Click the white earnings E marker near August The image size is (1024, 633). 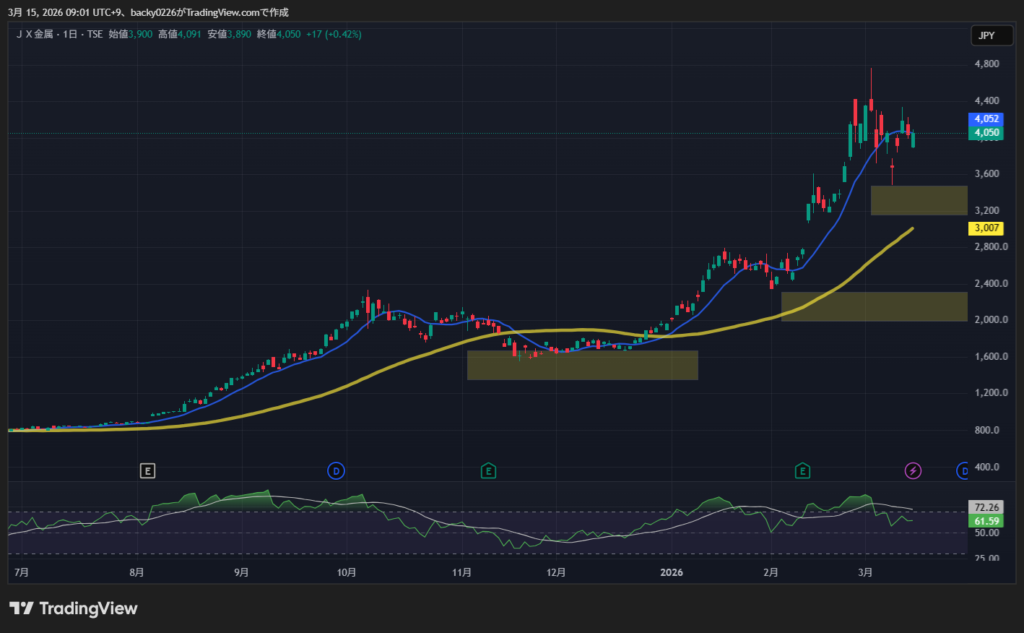147,470
